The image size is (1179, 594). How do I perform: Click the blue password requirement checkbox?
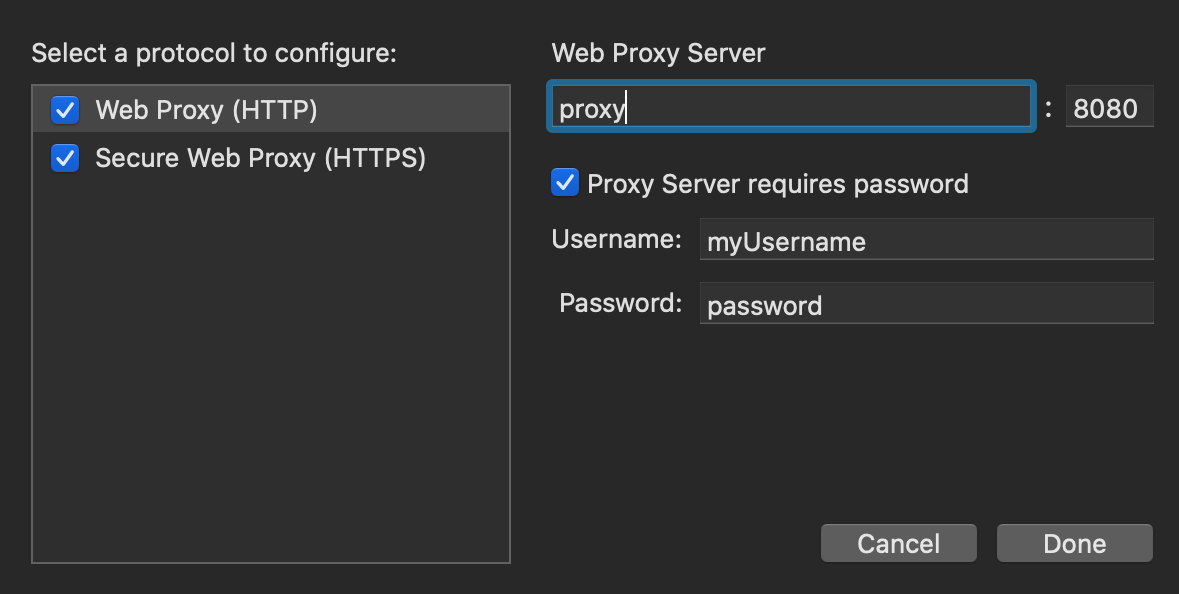(565, 183)
